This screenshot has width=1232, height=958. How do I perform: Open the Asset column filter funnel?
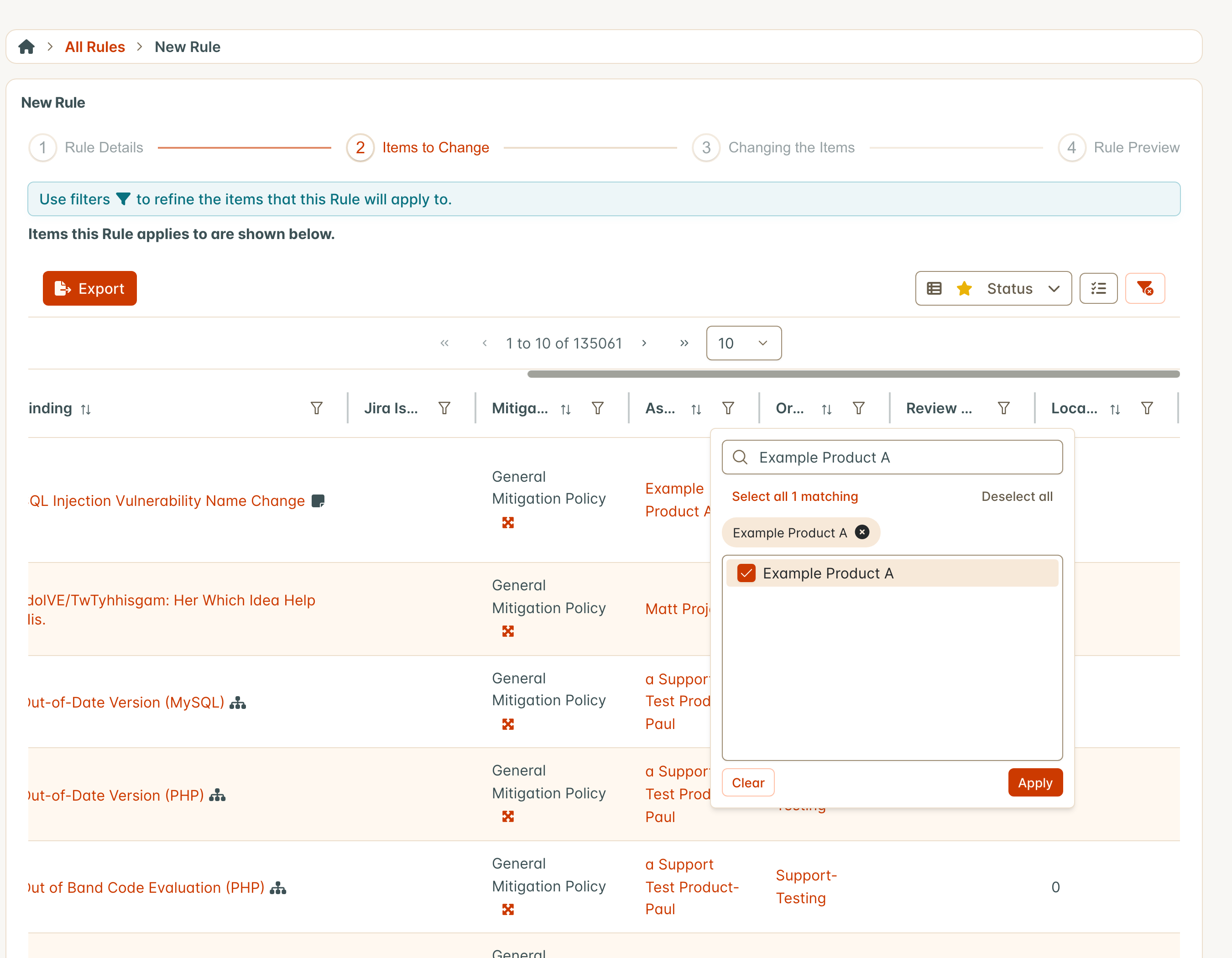[x=728, y=408]
